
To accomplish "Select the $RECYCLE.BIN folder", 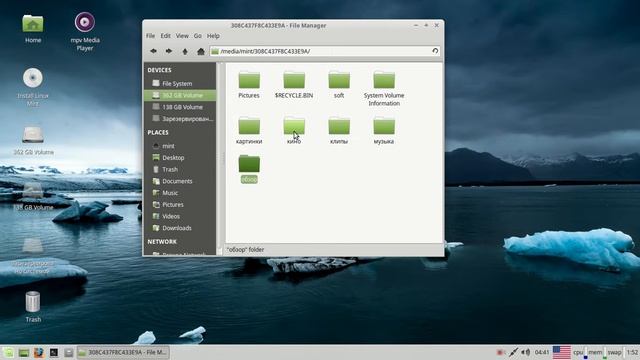I will tap(294, 84).
